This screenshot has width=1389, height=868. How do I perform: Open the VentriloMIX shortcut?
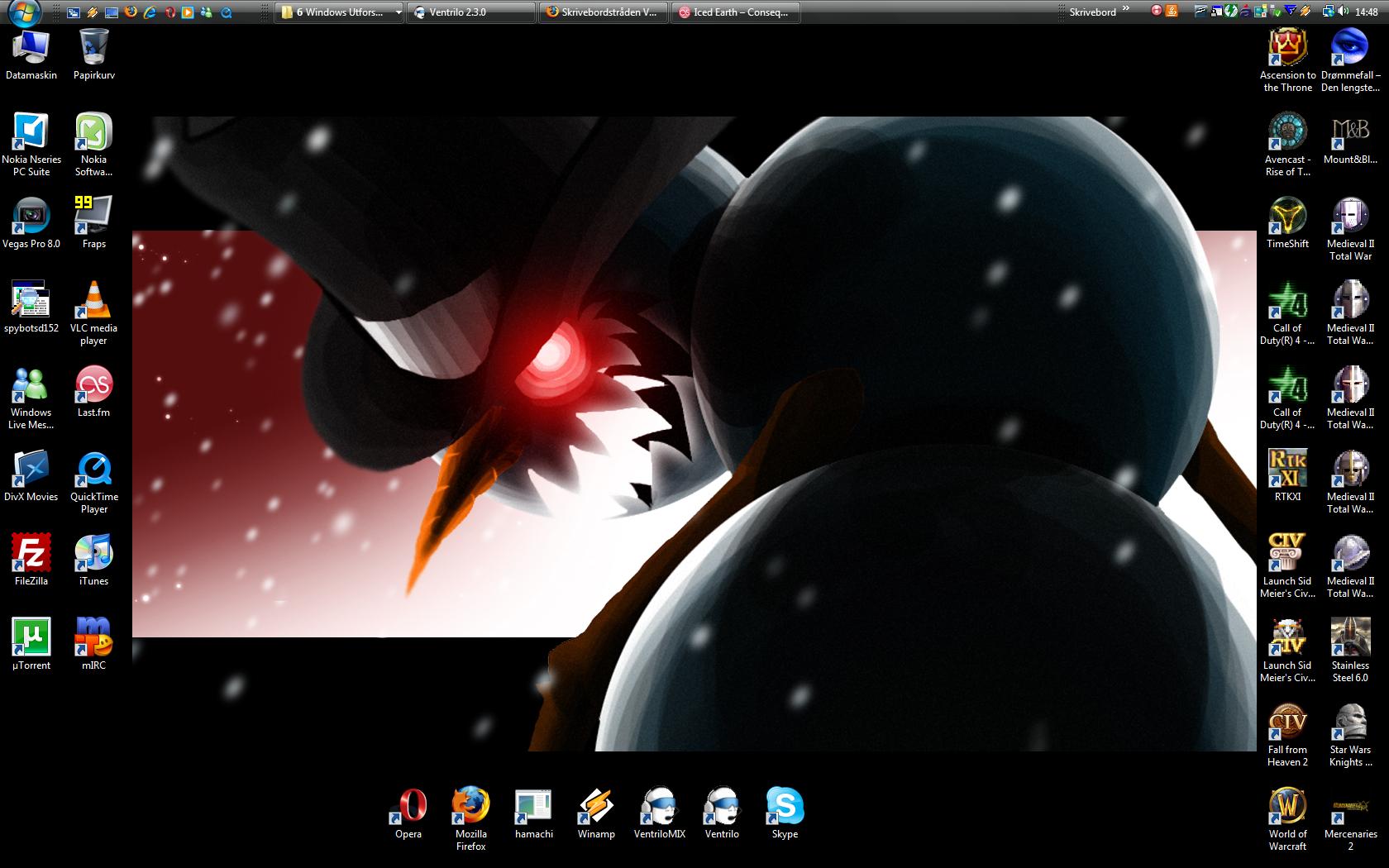coord(660,813)
